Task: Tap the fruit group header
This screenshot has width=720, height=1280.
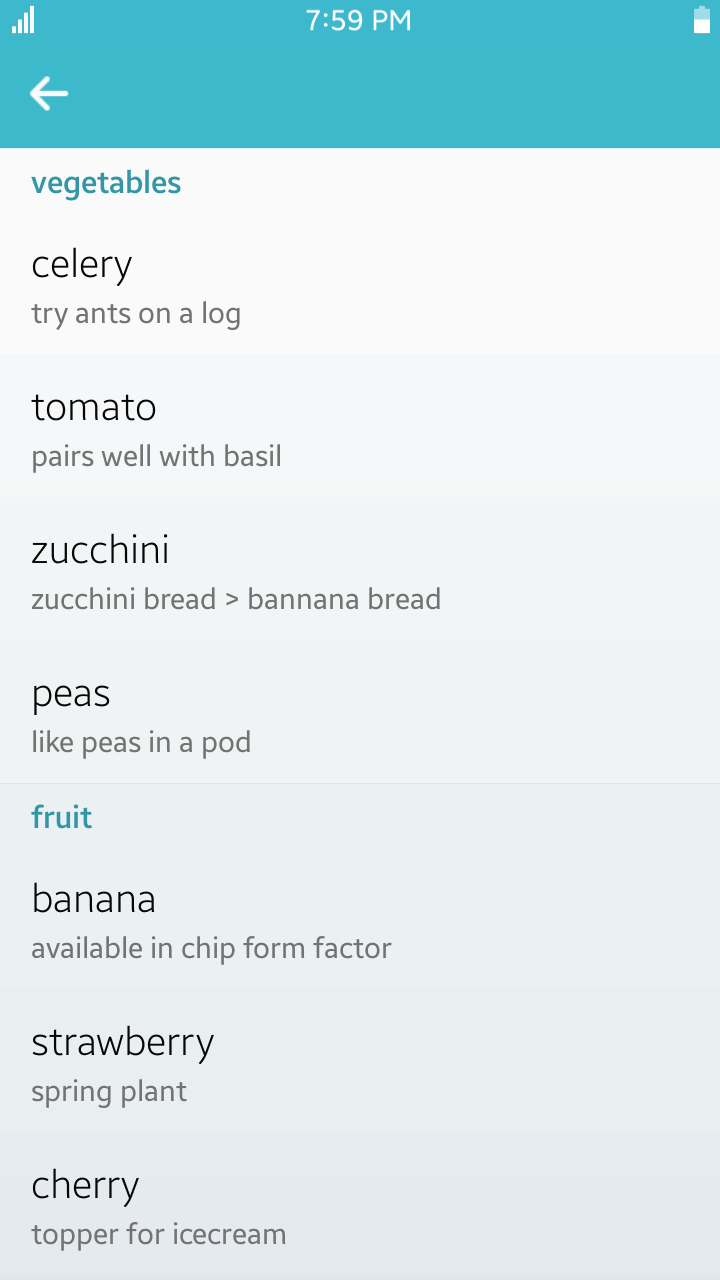Action: pyautogui.click(x=62, y=817)
